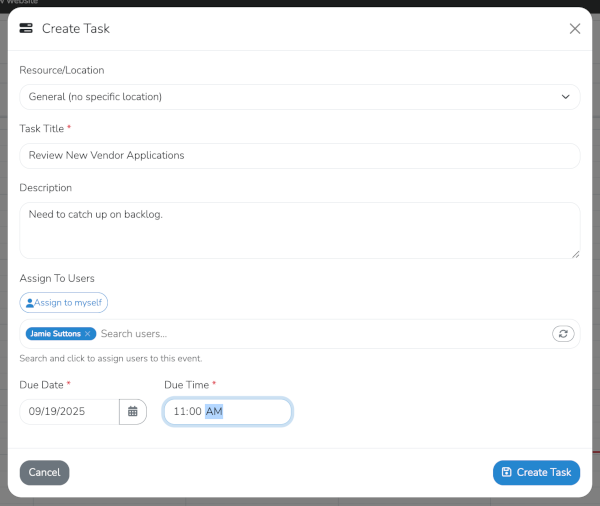Grab the Description resize handle
Screen dimensions: 600x506
click(x=575, y=254)
